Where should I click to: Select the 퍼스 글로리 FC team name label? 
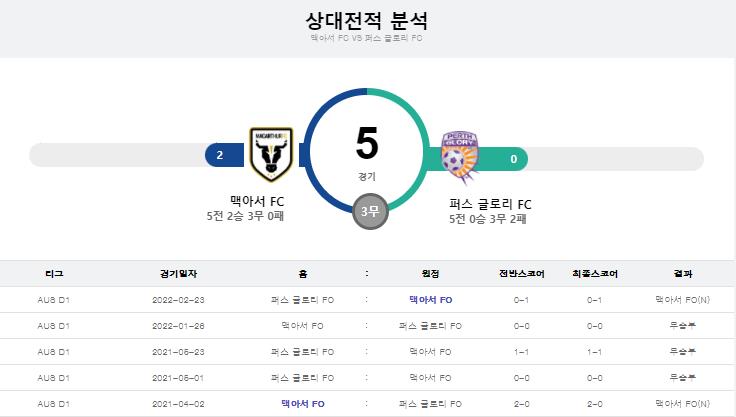pyautogui.click(x=490, y=204)
